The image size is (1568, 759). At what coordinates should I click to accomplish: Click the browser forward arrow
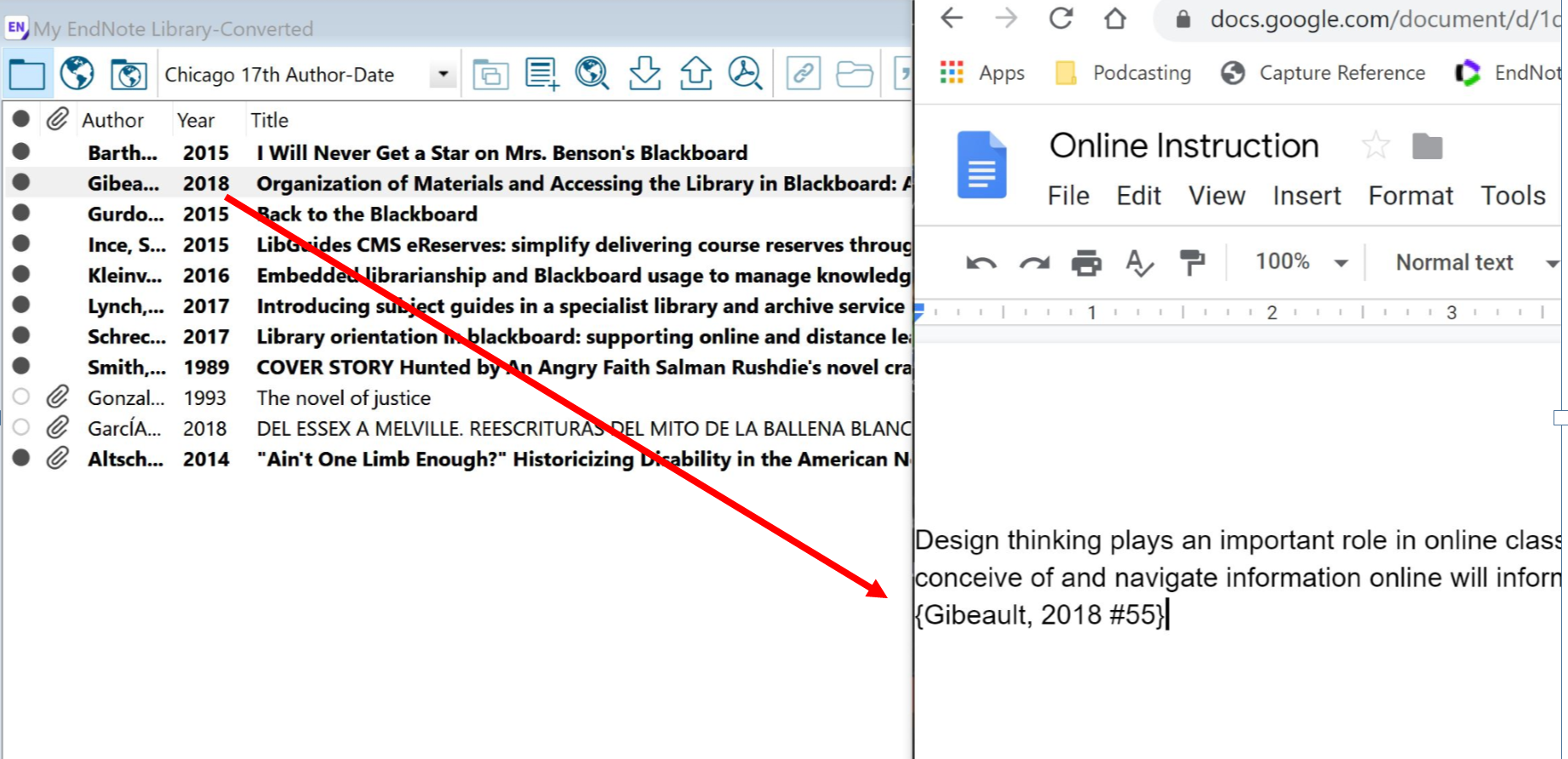1006,18
